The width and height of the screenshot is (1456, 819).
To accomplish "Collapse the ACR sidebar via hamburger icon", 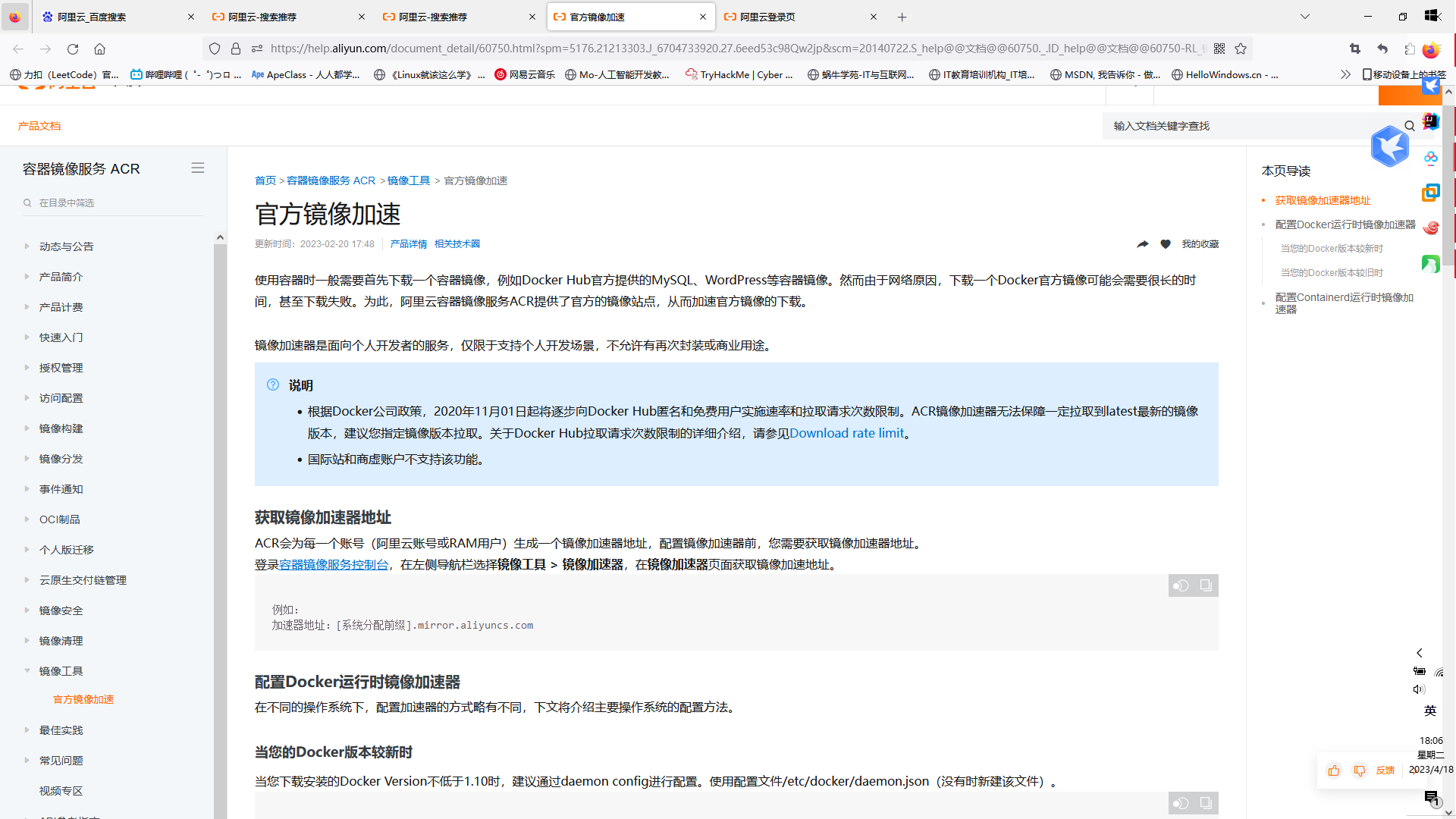I will [198, 168].
